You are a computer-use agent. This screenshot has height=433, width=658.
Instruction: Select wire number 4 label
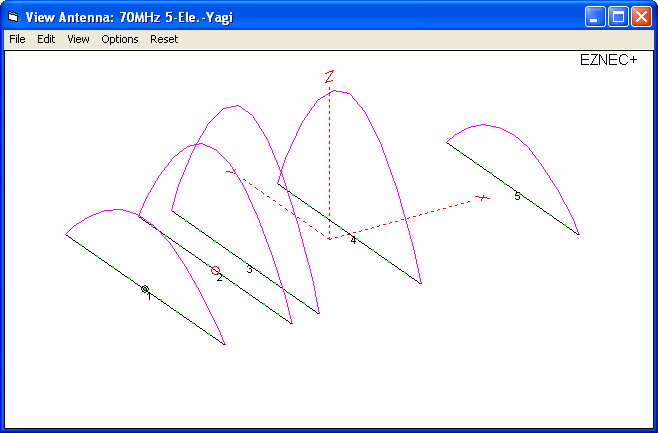(x=353, y=240)
